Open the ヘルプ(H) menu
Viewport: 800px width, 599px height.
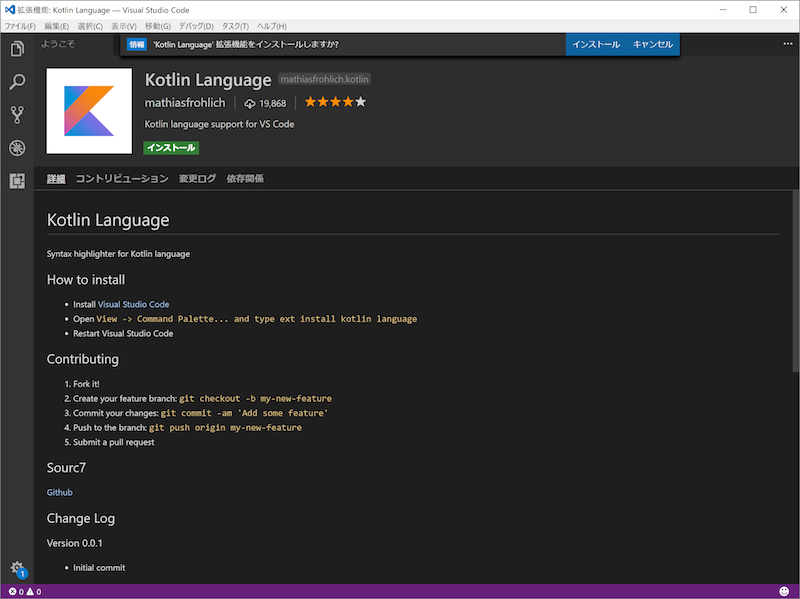271,26
